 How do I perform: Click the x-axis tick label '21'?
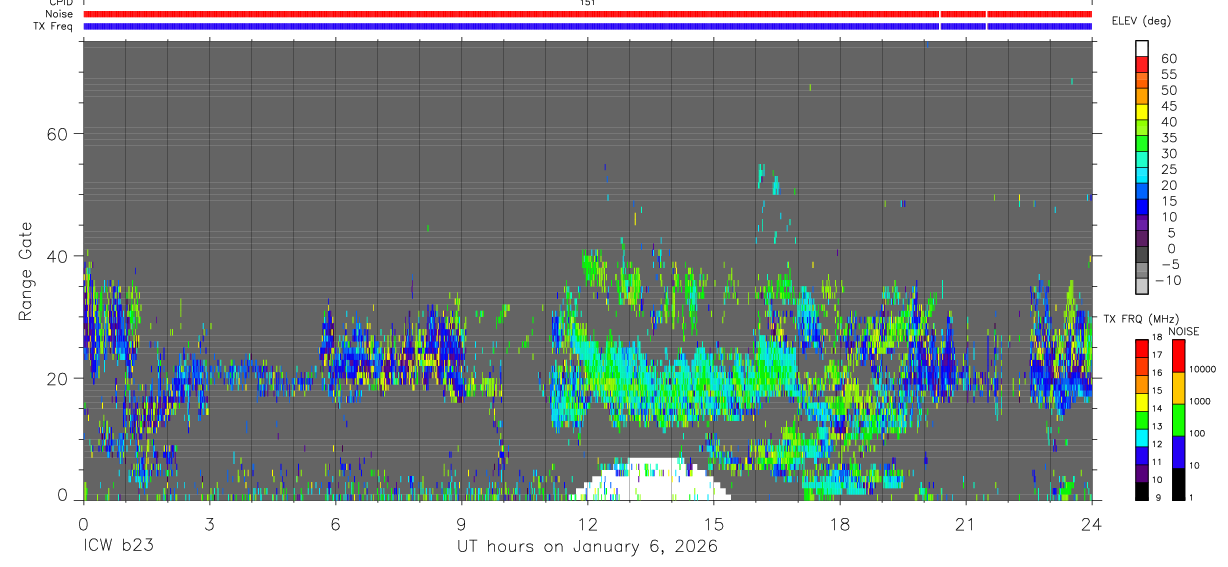966,523
